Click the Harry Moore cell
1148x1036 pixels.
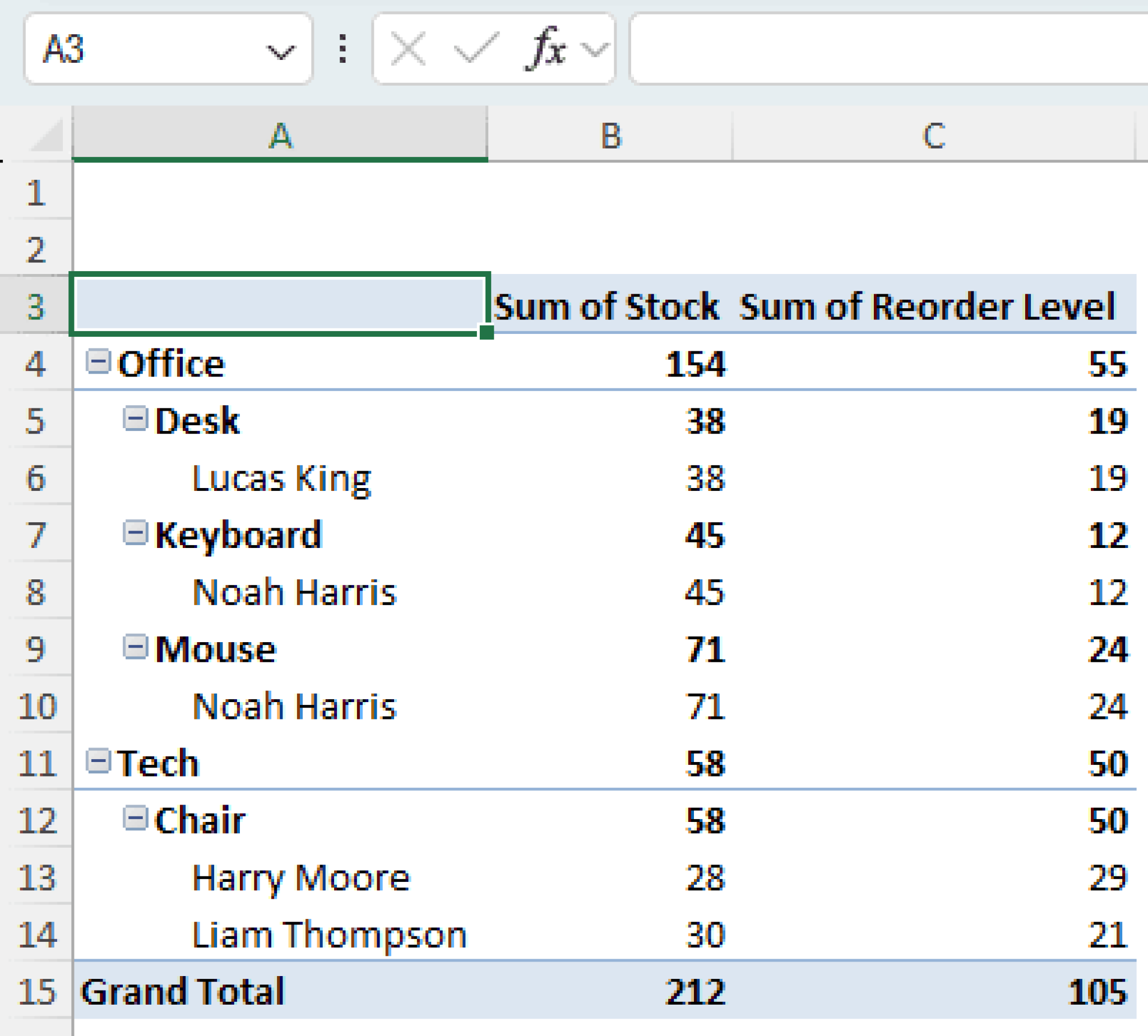click(x=300, y=879)
